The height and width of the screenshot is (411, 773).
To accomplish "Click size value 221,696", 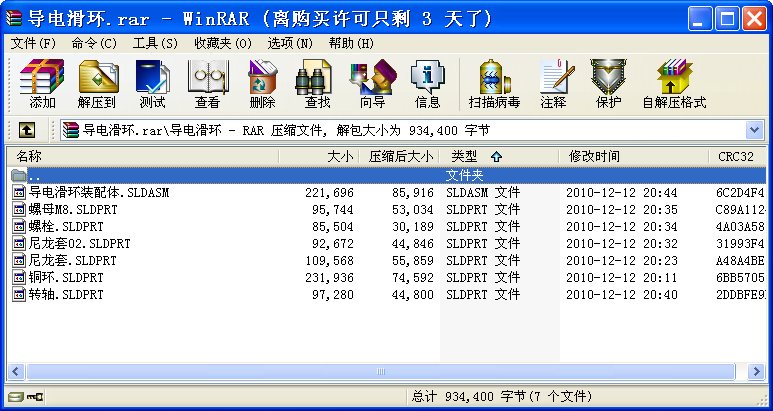I will click(329, 192).
